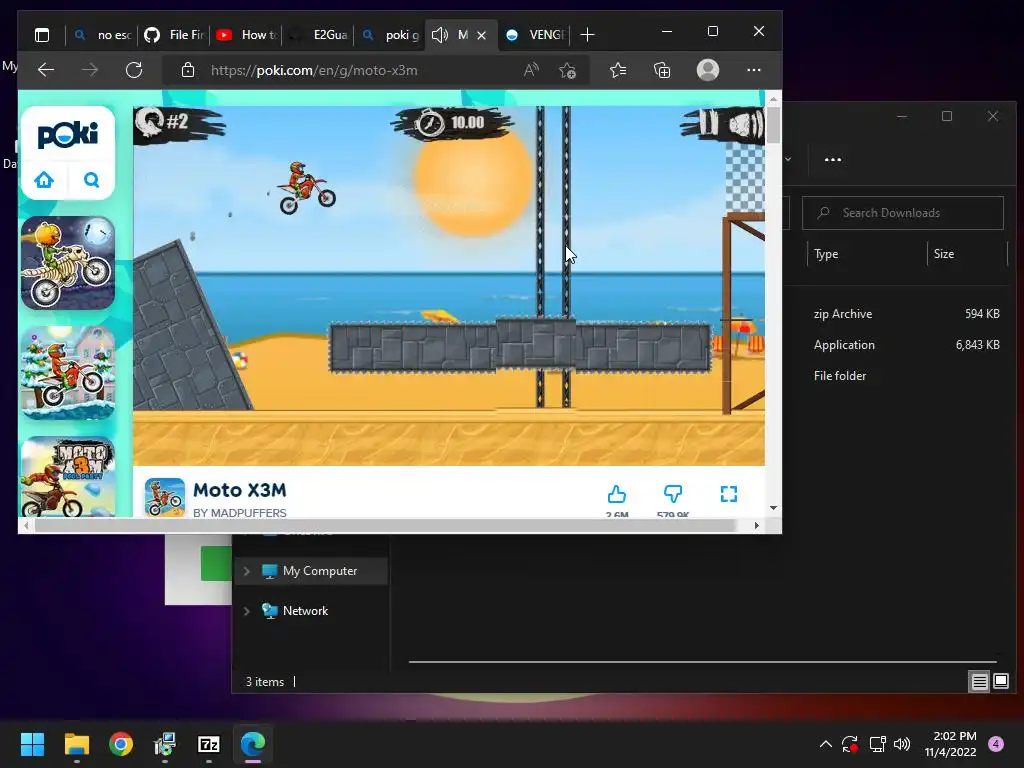Click the Moto X3M game title
Screen dimensions: 1024x768
[x=240, y=490]
